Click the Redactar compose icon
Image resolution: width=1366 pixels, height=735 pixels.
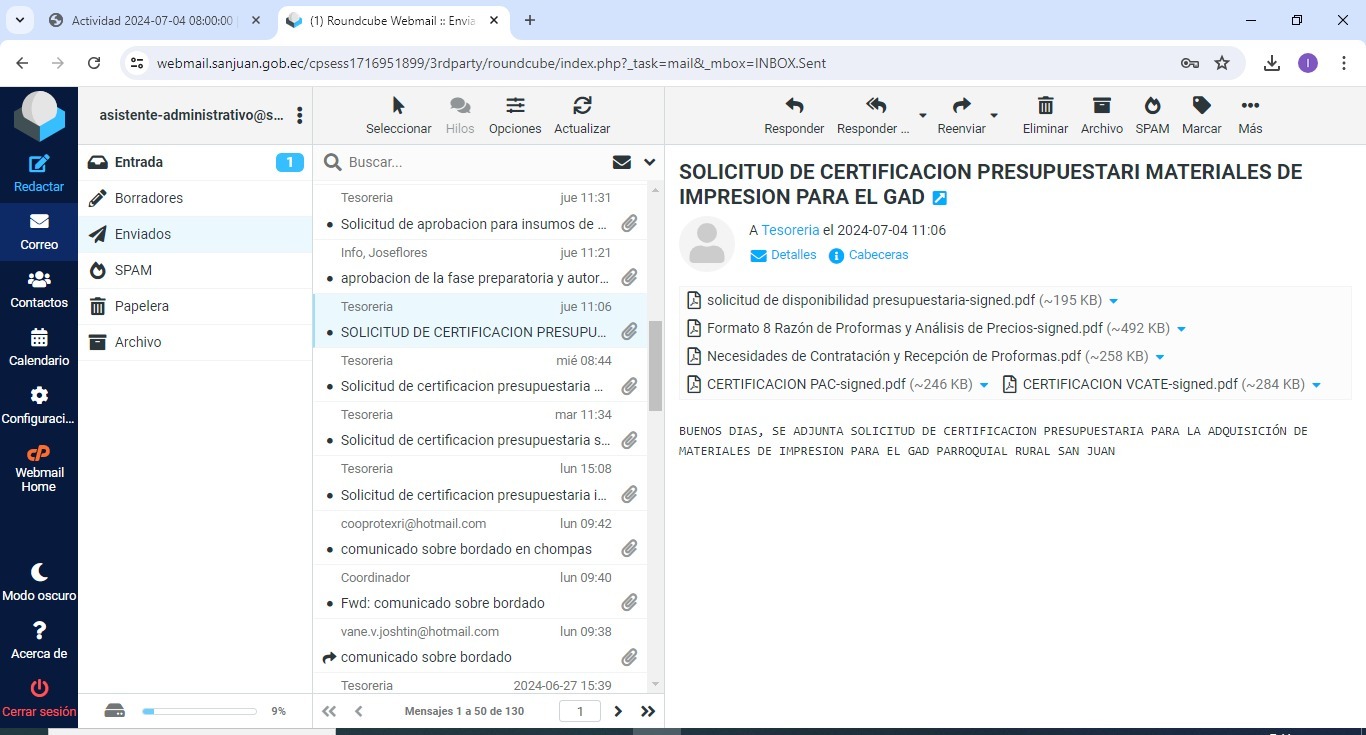(x=39, y=165)
